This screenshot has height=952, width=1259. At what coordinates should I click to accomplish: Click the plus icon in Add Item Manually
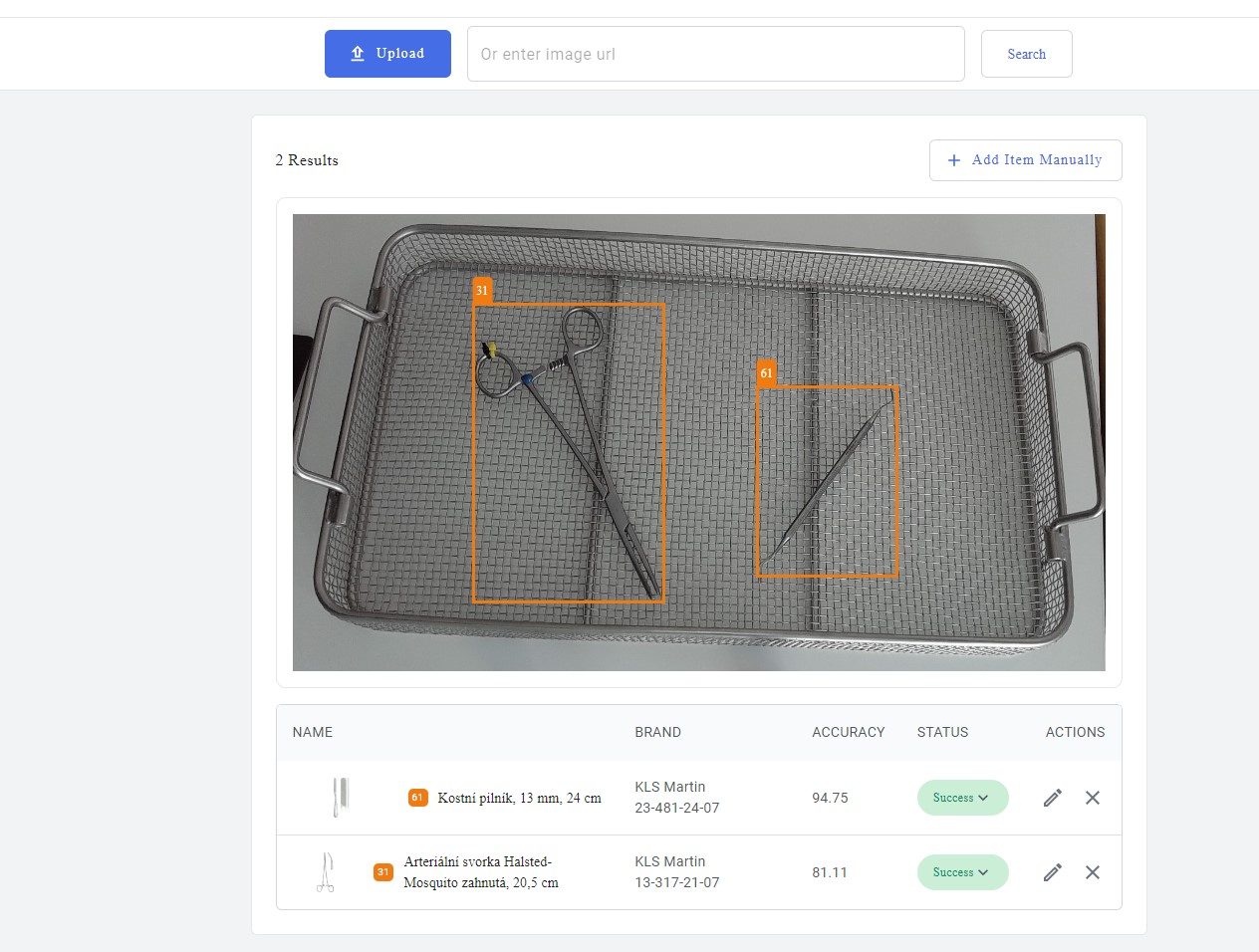pyautogui.click(x=954, y=160)
